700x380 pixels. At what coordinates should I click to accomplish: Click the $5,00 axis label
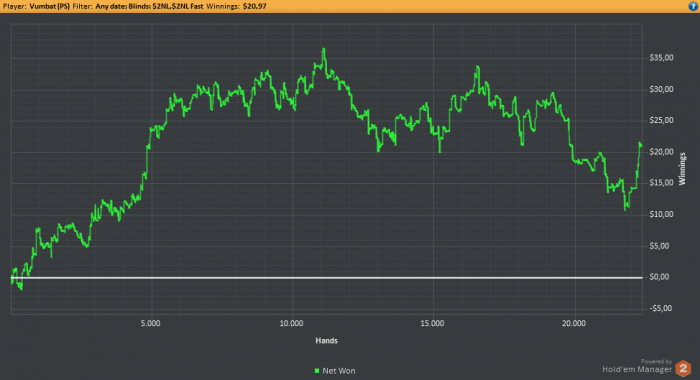click(660, 246)
